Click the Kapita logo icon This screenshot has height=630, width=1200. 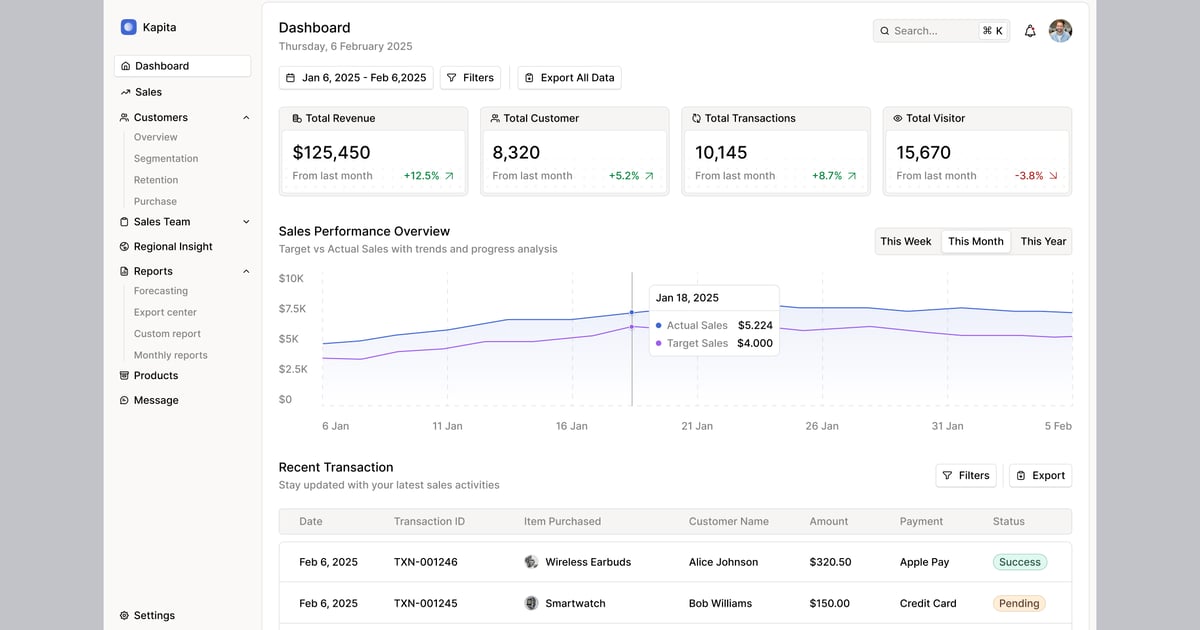(128, 27)
